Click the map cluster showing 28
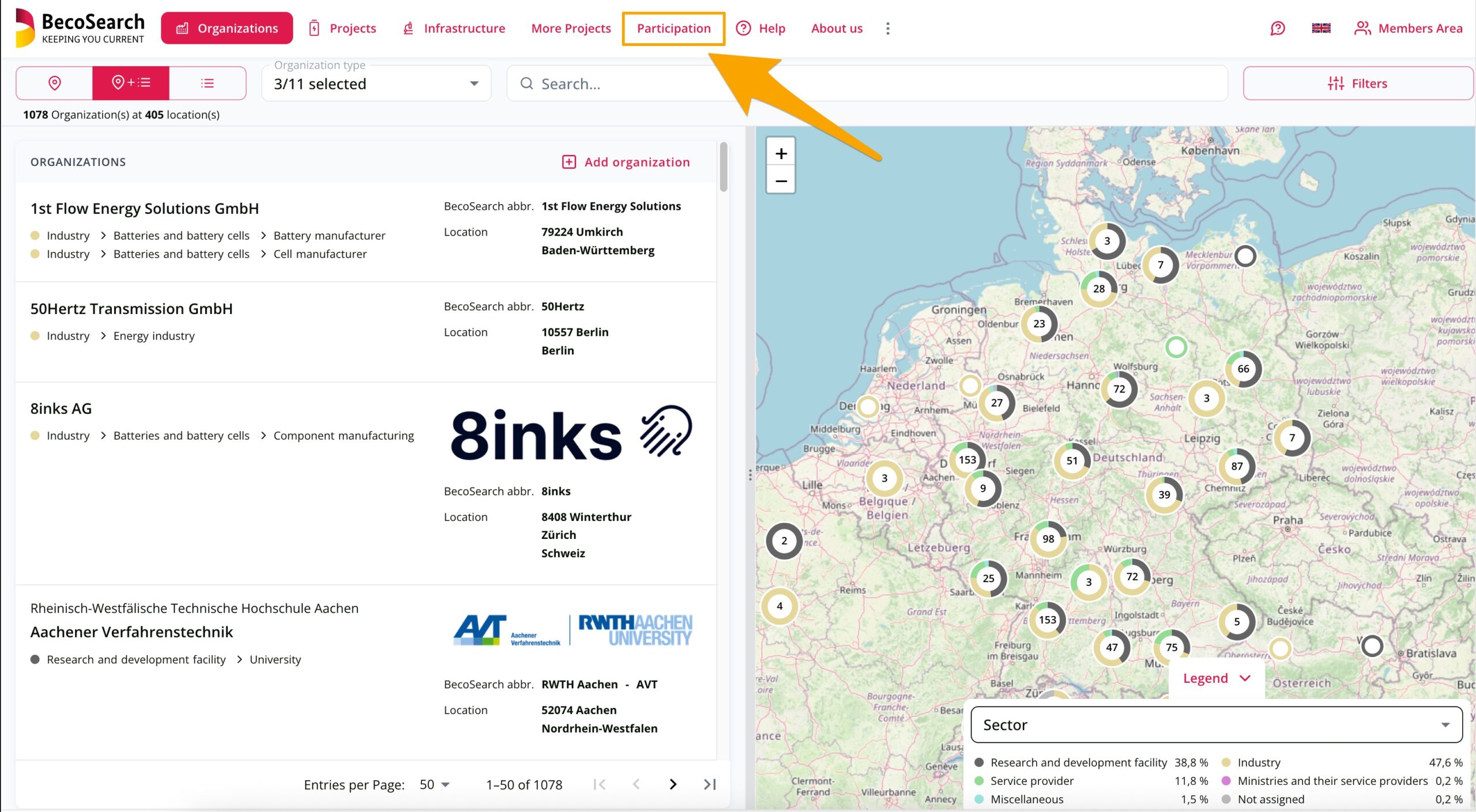This screenshot has height=812, width=1476. (x=1099, y=289)
